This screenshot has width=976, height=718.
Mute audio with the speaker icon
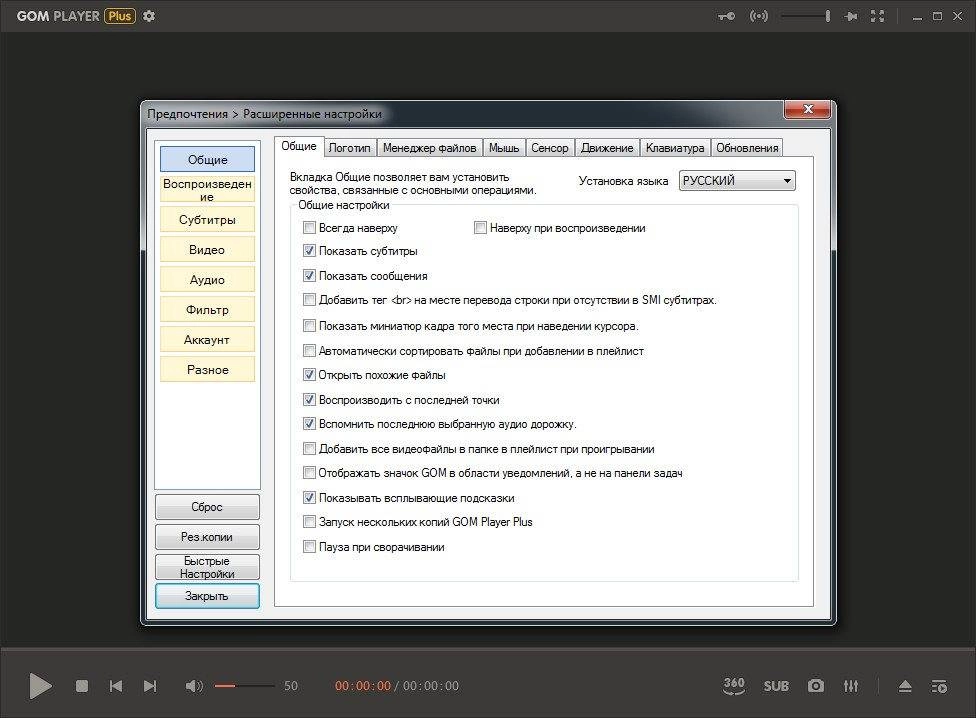pos(194,686)
